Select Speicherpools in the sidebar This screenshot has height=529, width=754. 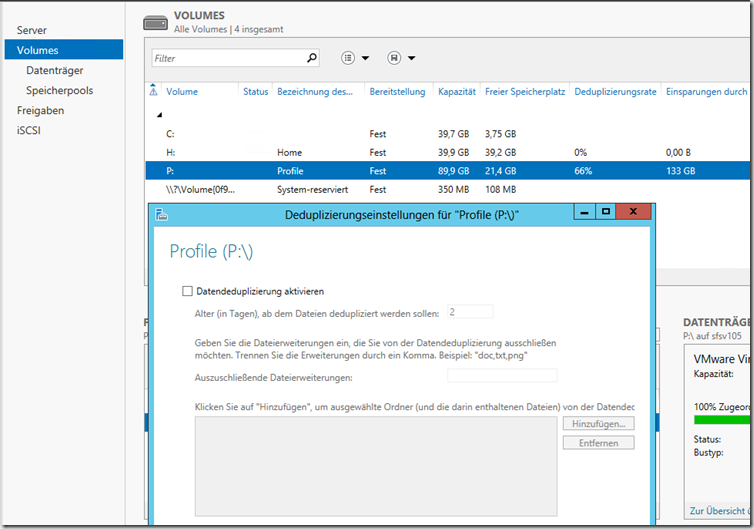[x=59, y=90]
